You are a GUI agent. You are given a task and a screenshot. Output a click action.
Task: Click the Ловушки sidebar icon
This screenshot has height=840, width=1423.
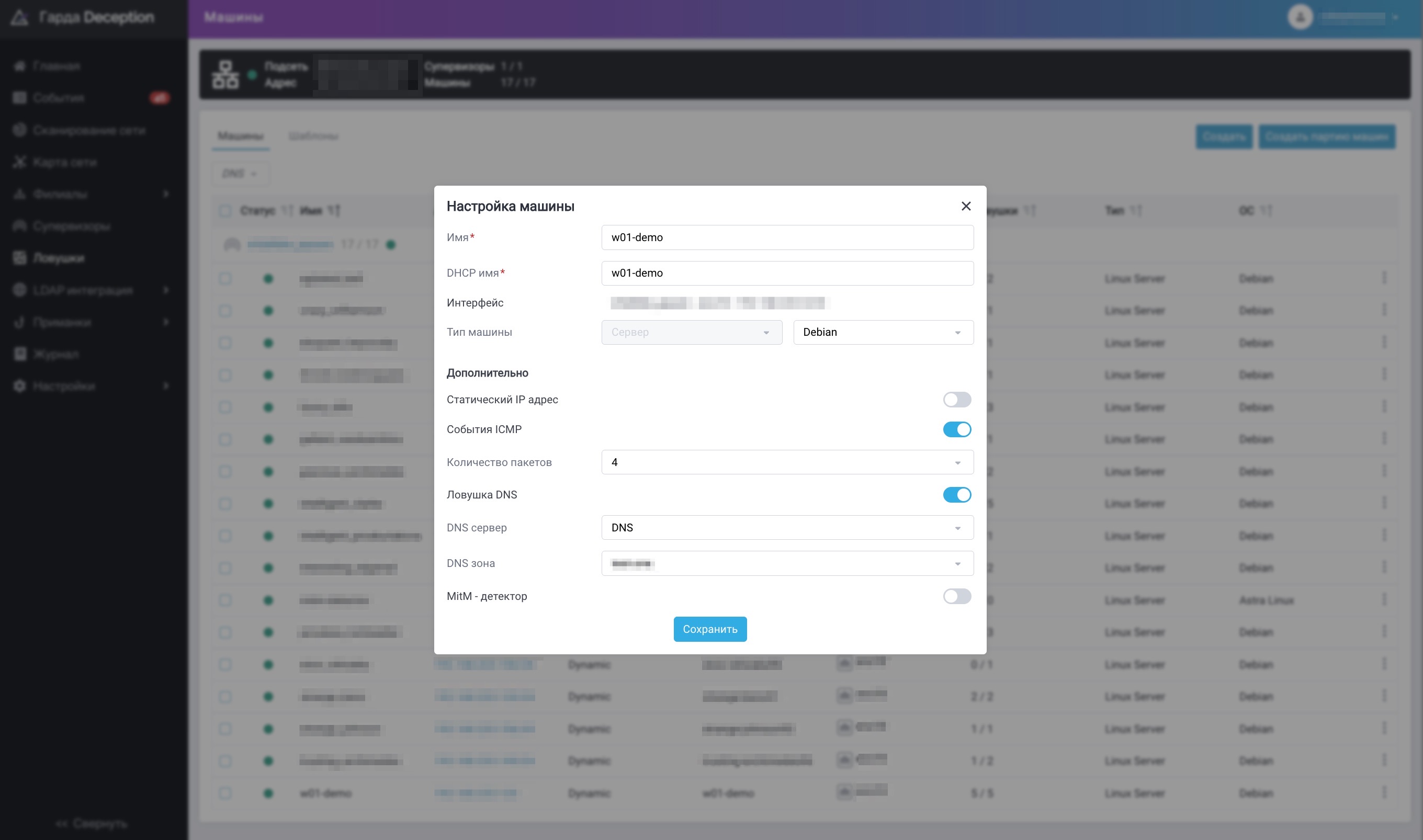point(20,258)
